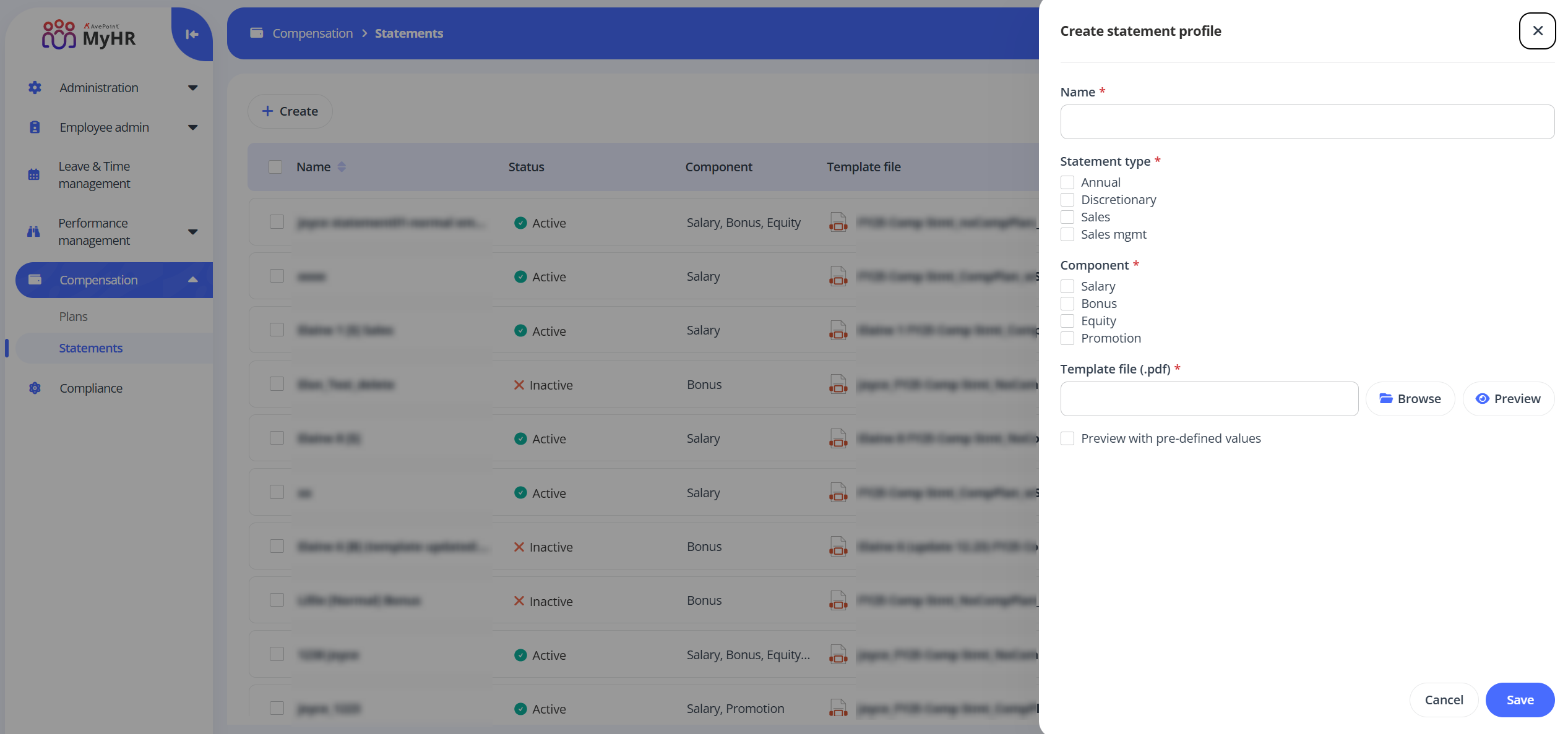
Task: Collapse the left sidebar using the arrow icon
Action: tap(191, 34)
